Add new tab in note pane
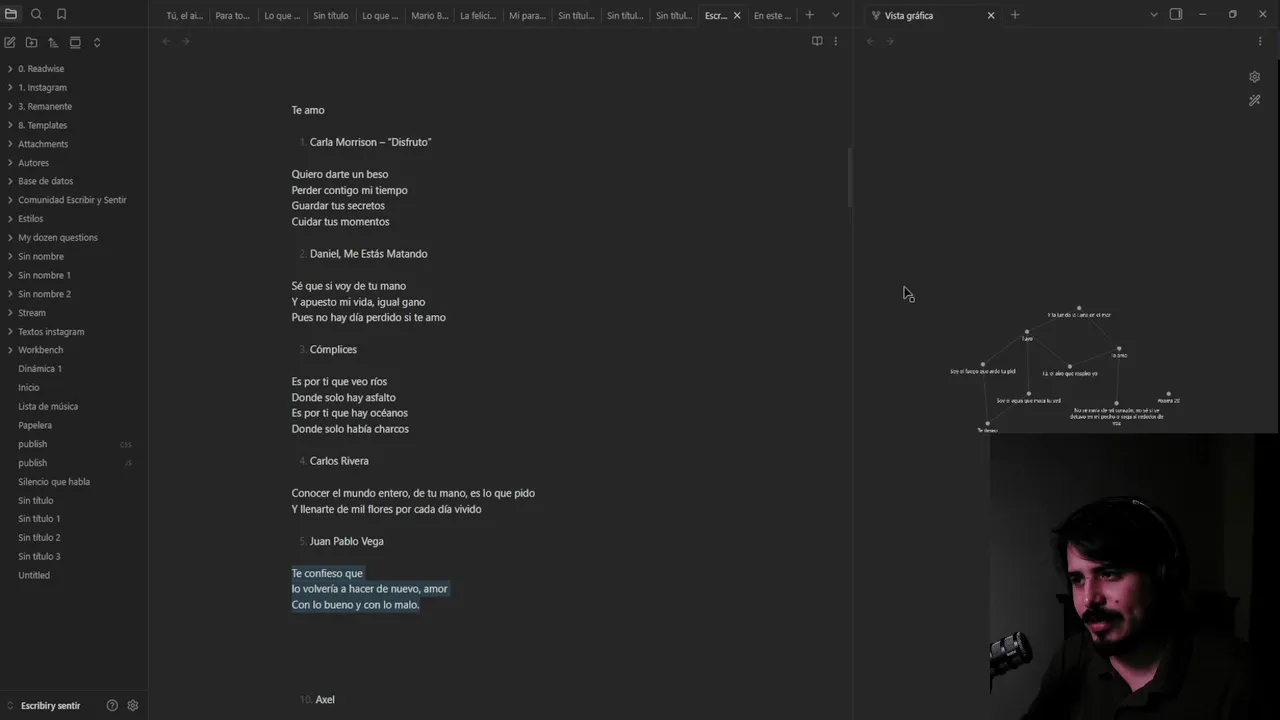 (810, 15)
